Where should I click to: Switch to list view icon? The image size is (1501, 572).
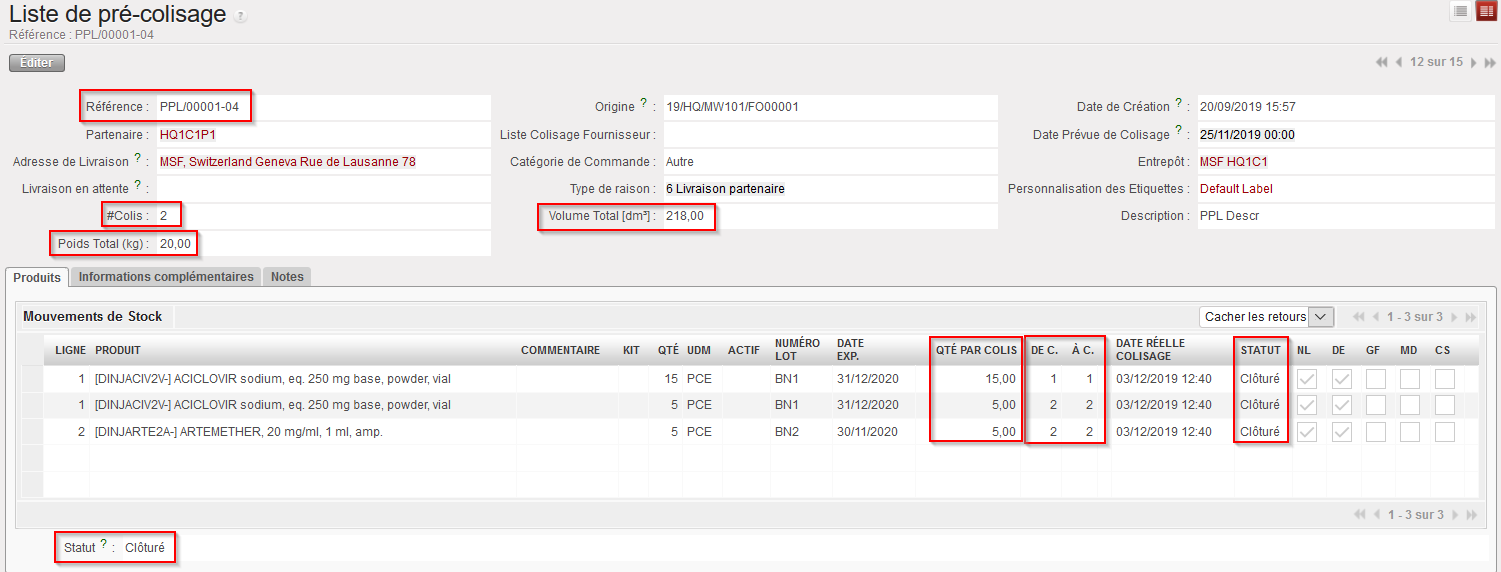pyautogui.click(x=1461, y=11)
